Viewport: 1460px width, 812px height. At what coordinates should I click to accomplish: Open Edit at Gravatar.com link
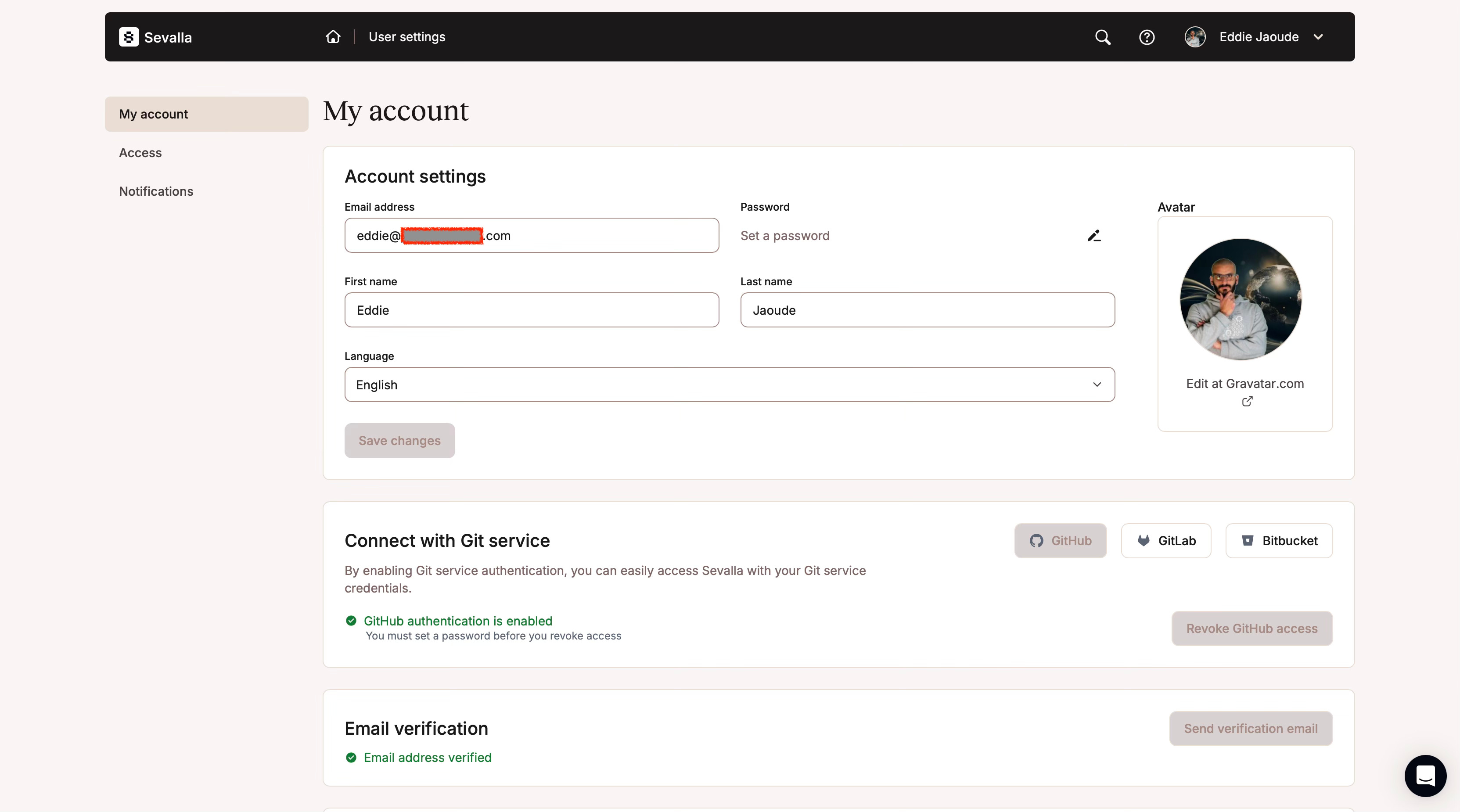pyautogui.click(x=1245, y=384)
